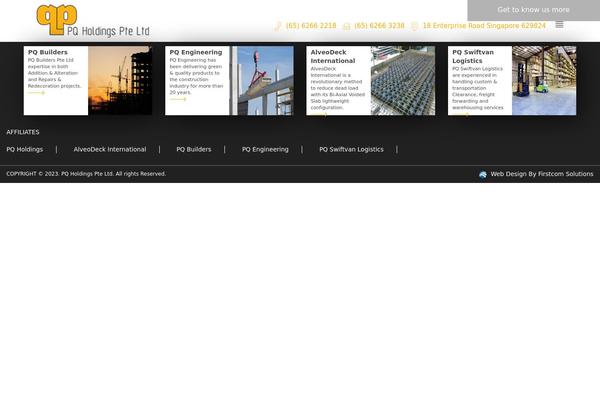Click PQ Builders description paragraph
The height and width of the screenshot is (400, 600).
tap(54, 73)
